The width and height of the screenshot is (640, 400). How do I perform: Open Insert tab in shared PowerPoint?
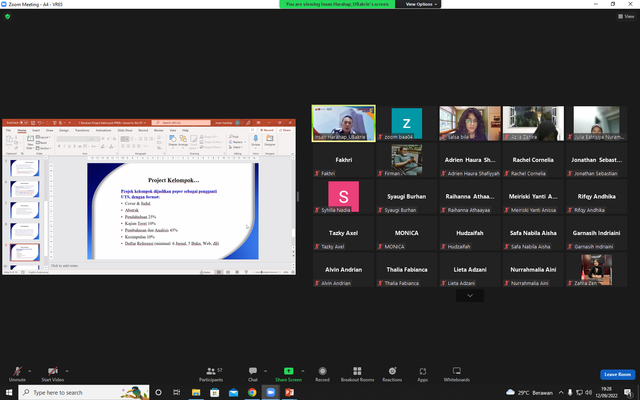[x=36, y=130]
